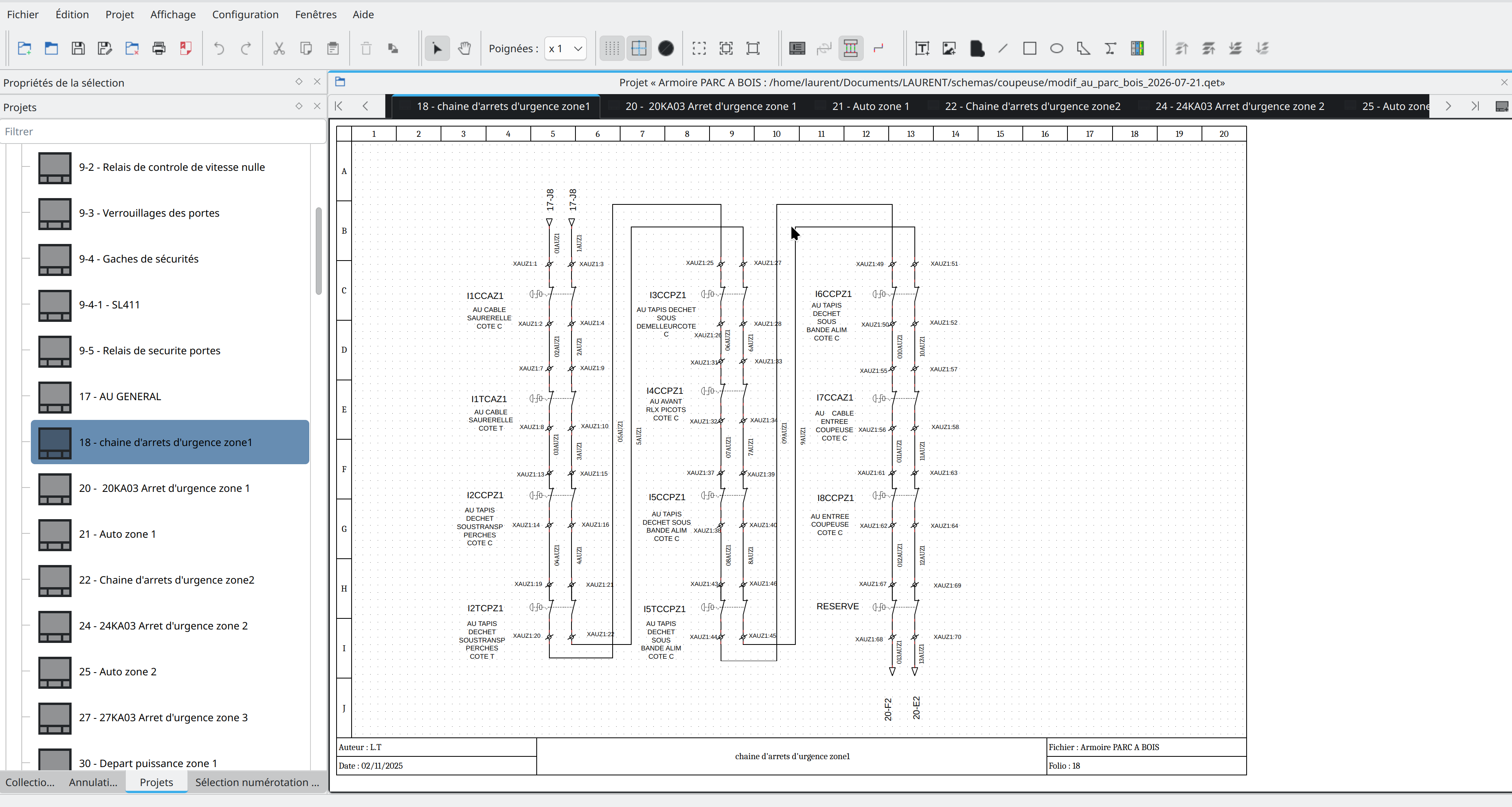Select the hand pan tool

point(464,49)
